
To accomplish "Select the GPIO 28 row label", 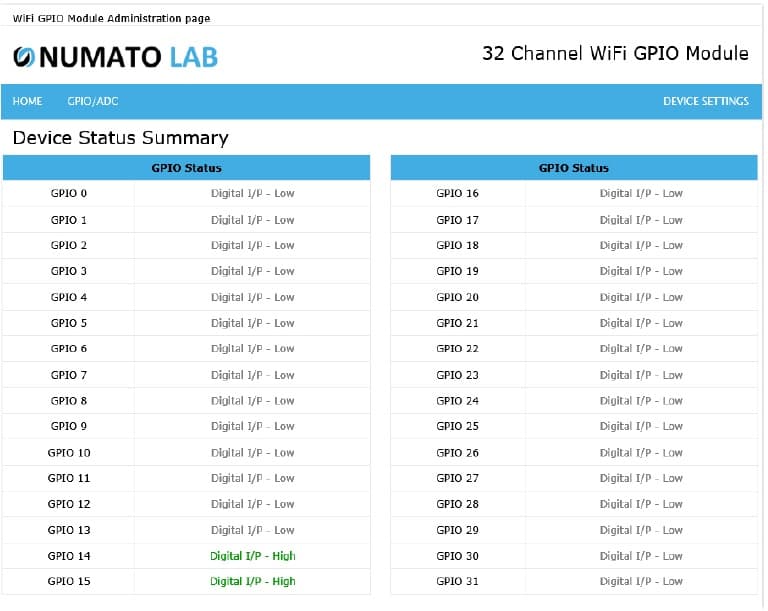I will point(457,504).
